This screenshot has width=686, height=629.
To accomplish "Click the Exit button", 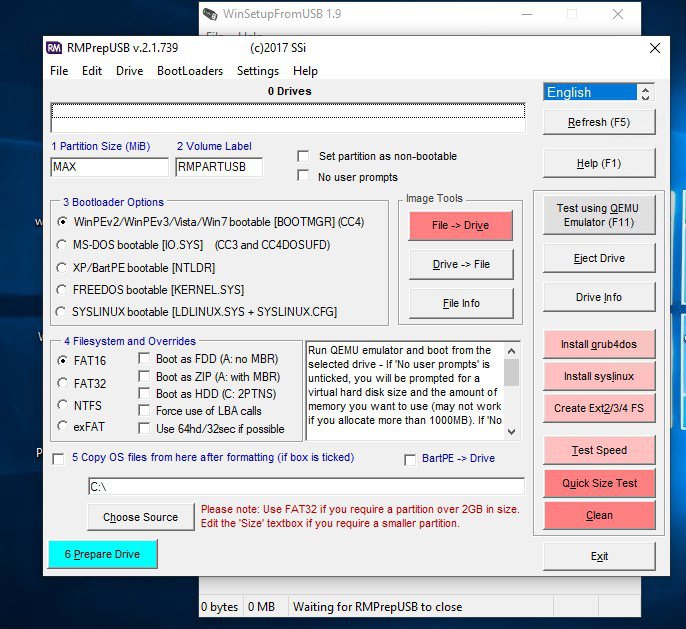I will pyautogui.click(x=599, y=556).
